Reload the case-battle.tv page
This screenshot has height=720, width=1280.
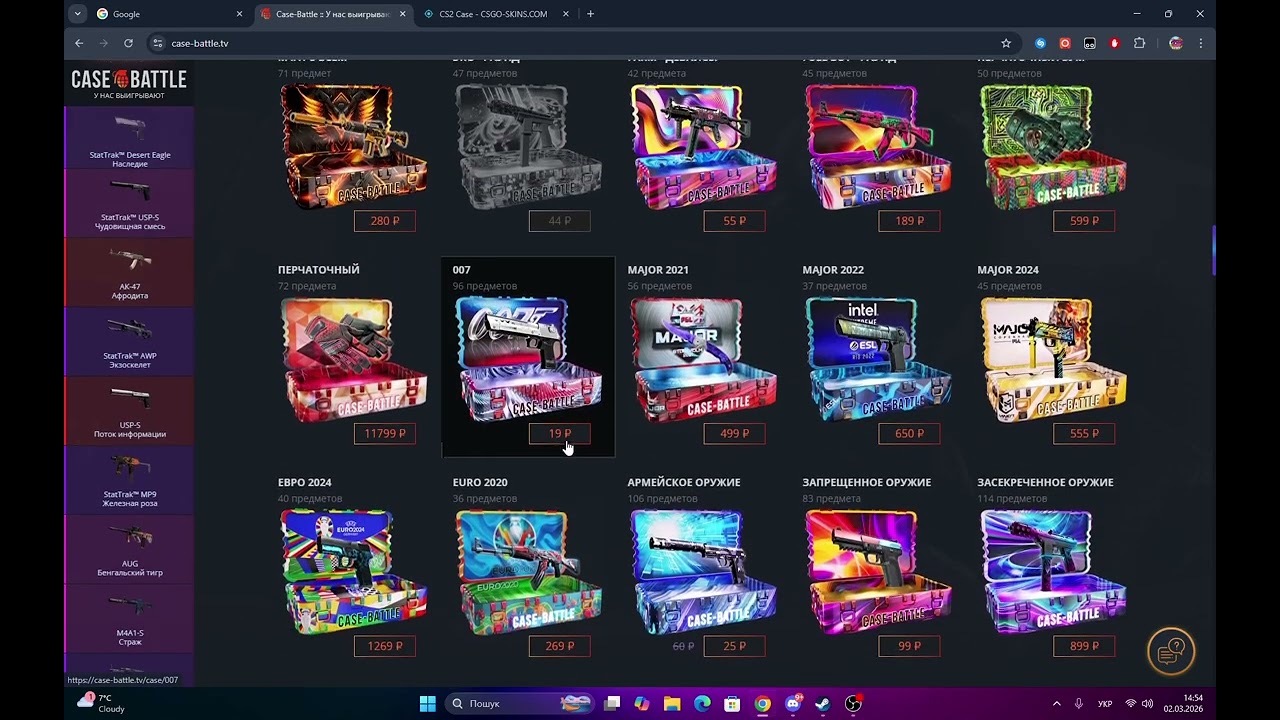point(128,43)
